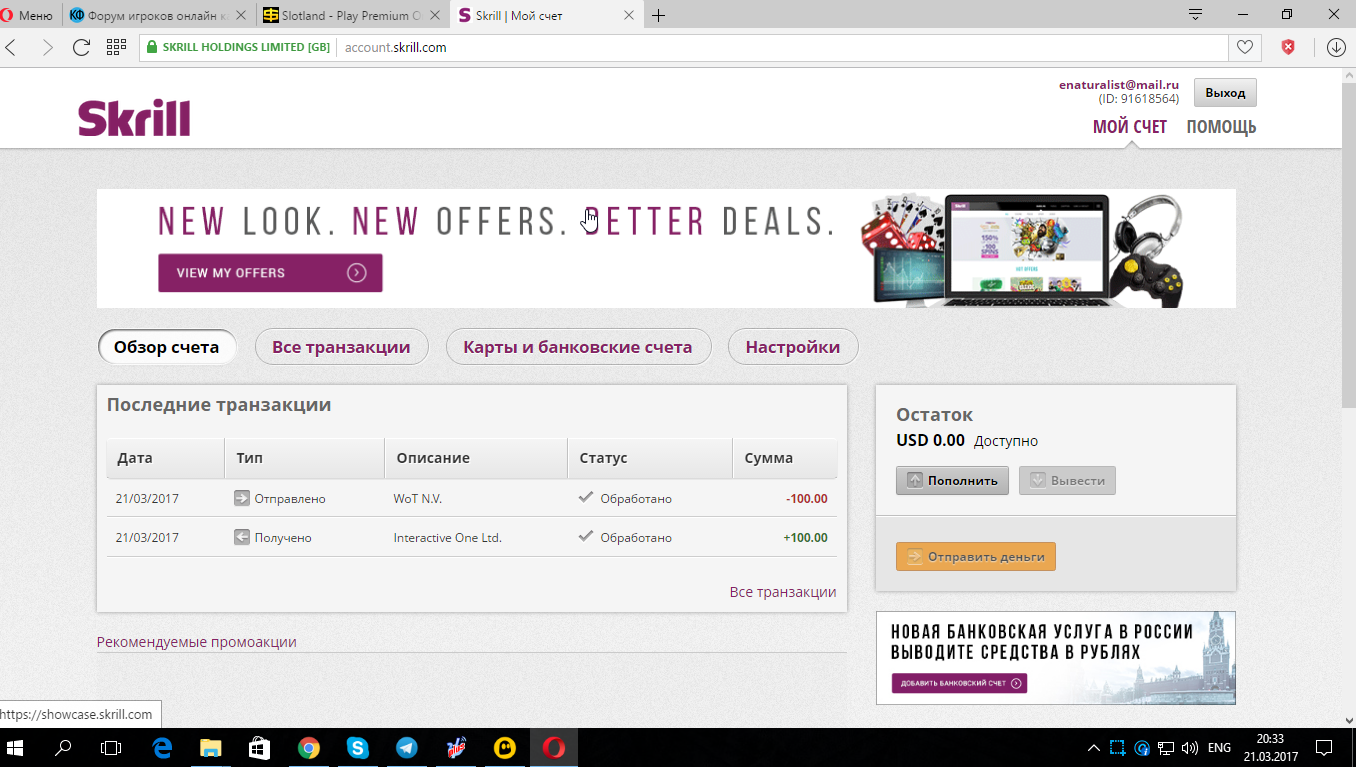Click the Получено arrow icon

click(242, 537)
